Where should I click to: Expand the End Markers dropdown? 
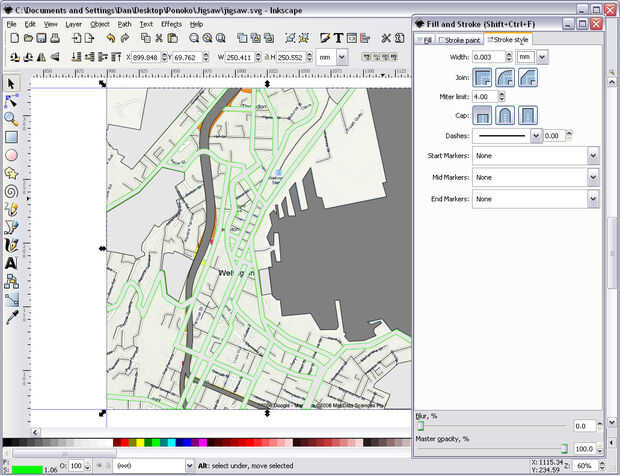(593, 199)
